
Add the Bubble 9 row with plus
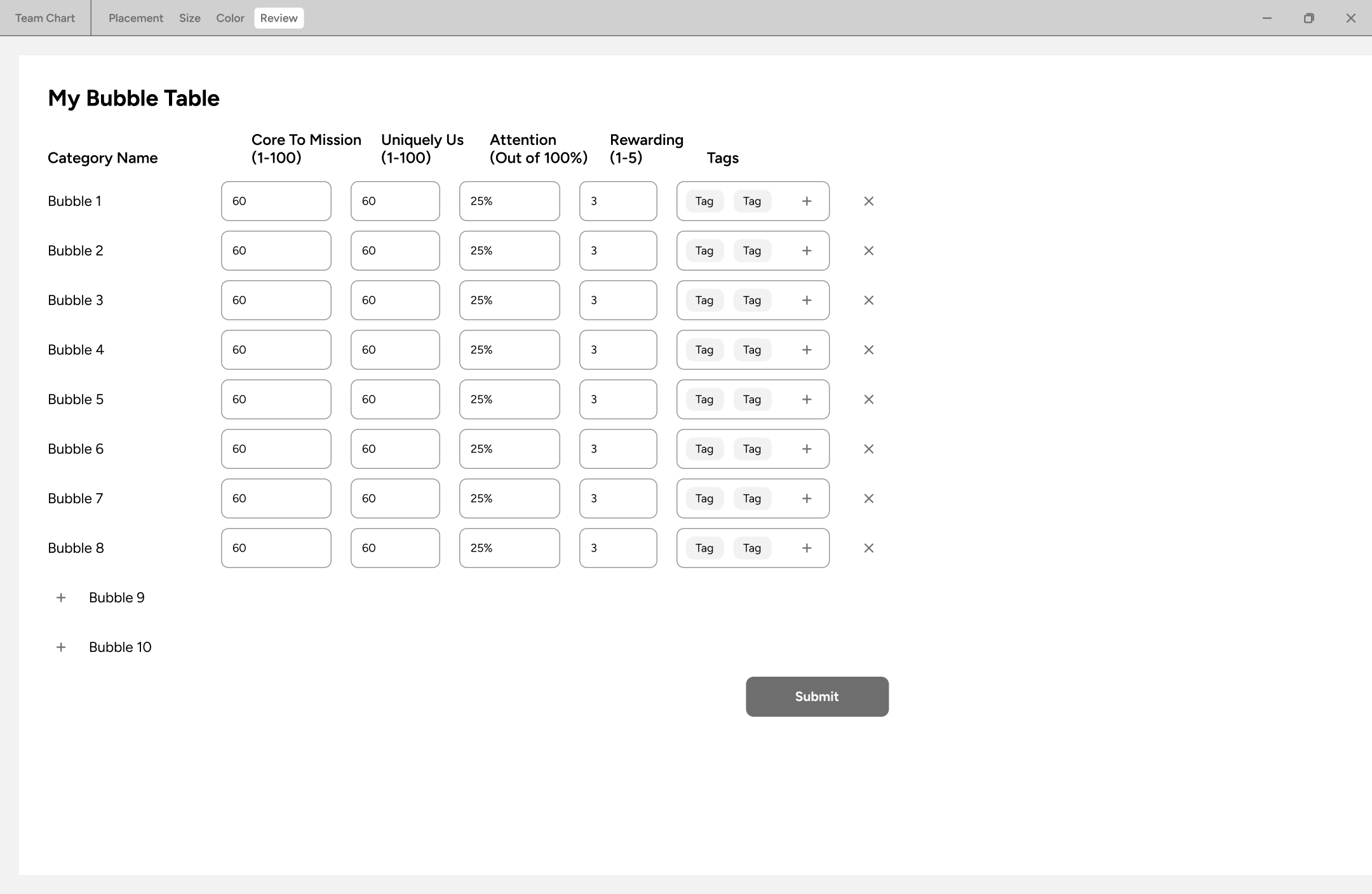[x=61, y=598]
